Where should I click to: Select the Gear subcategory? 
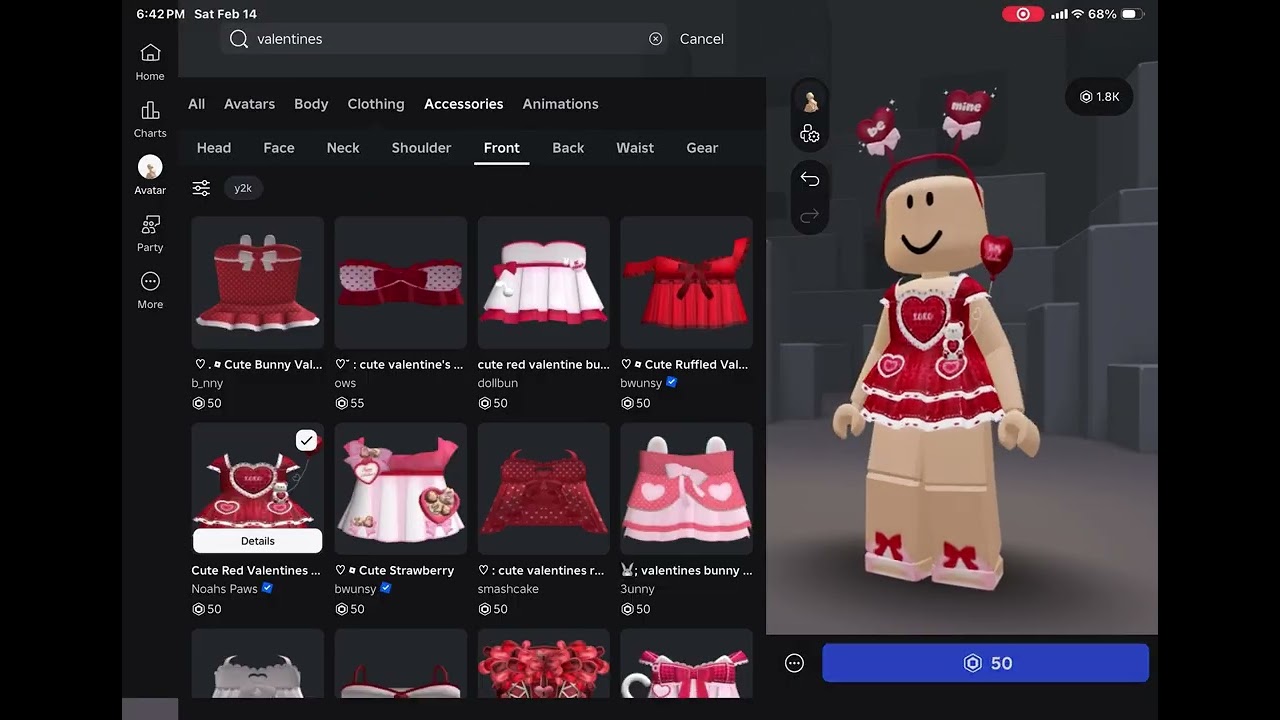[702, 148]
